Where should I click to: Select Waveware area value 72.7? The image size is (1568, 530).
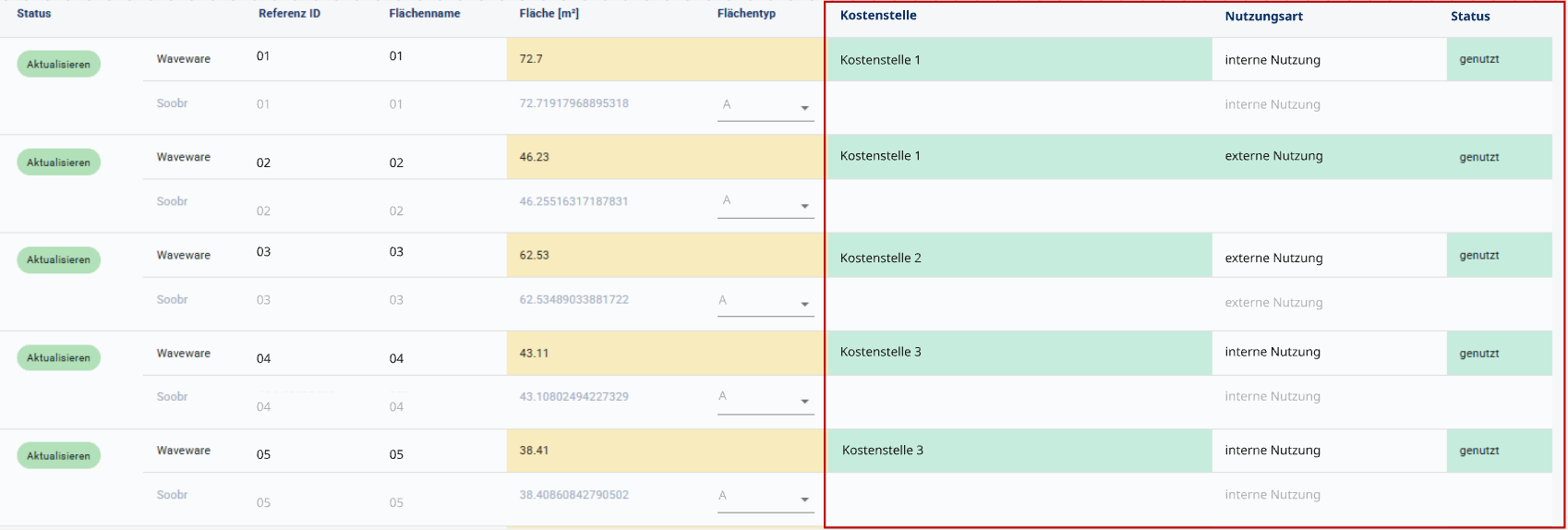(531, 59)
